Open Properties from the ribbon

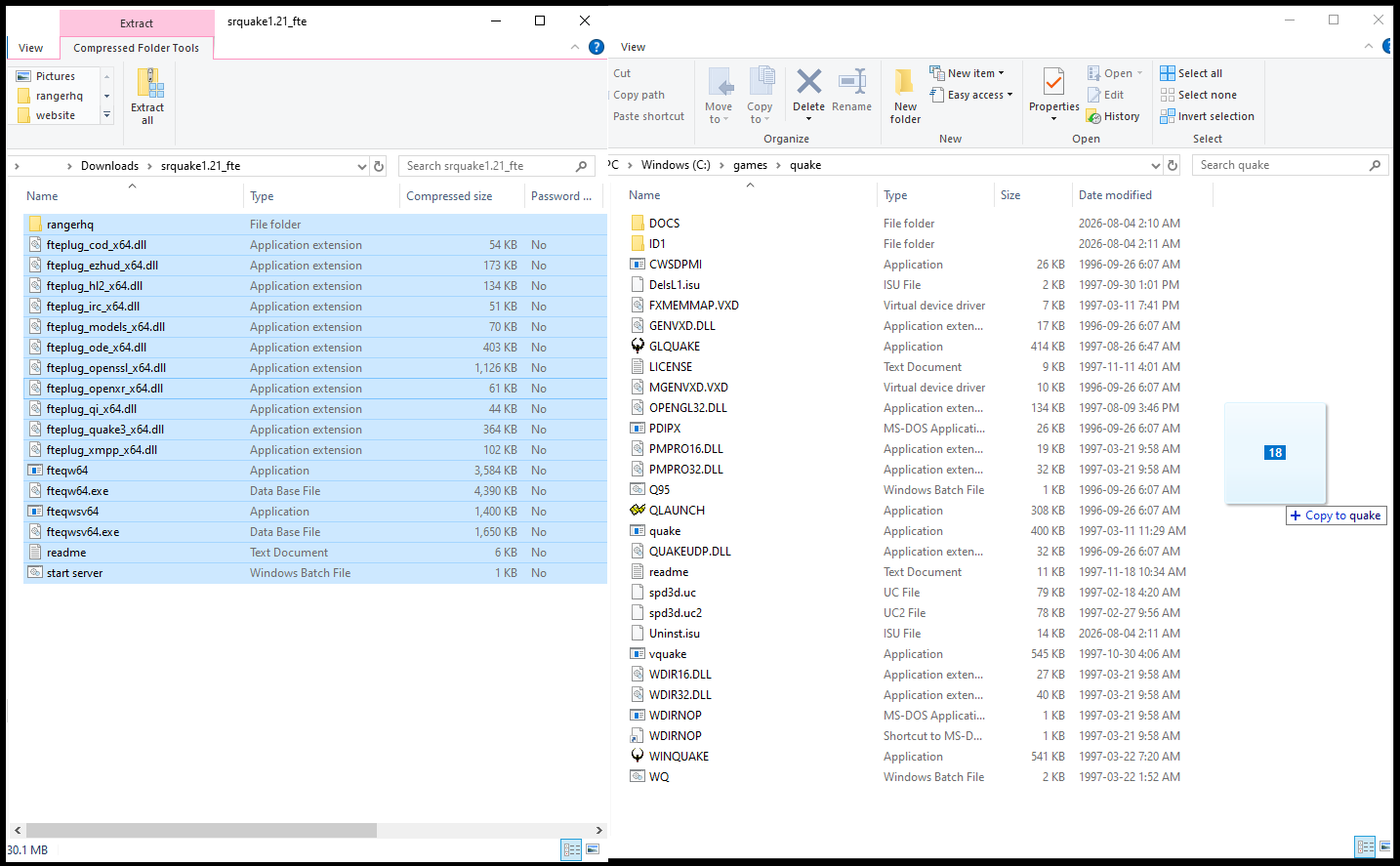pyautogui.click(x=1054, y=96)
